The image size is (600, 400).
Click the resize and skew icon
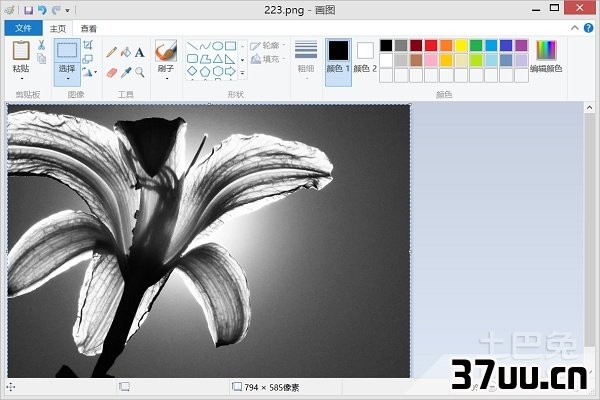tap(88, 59)
